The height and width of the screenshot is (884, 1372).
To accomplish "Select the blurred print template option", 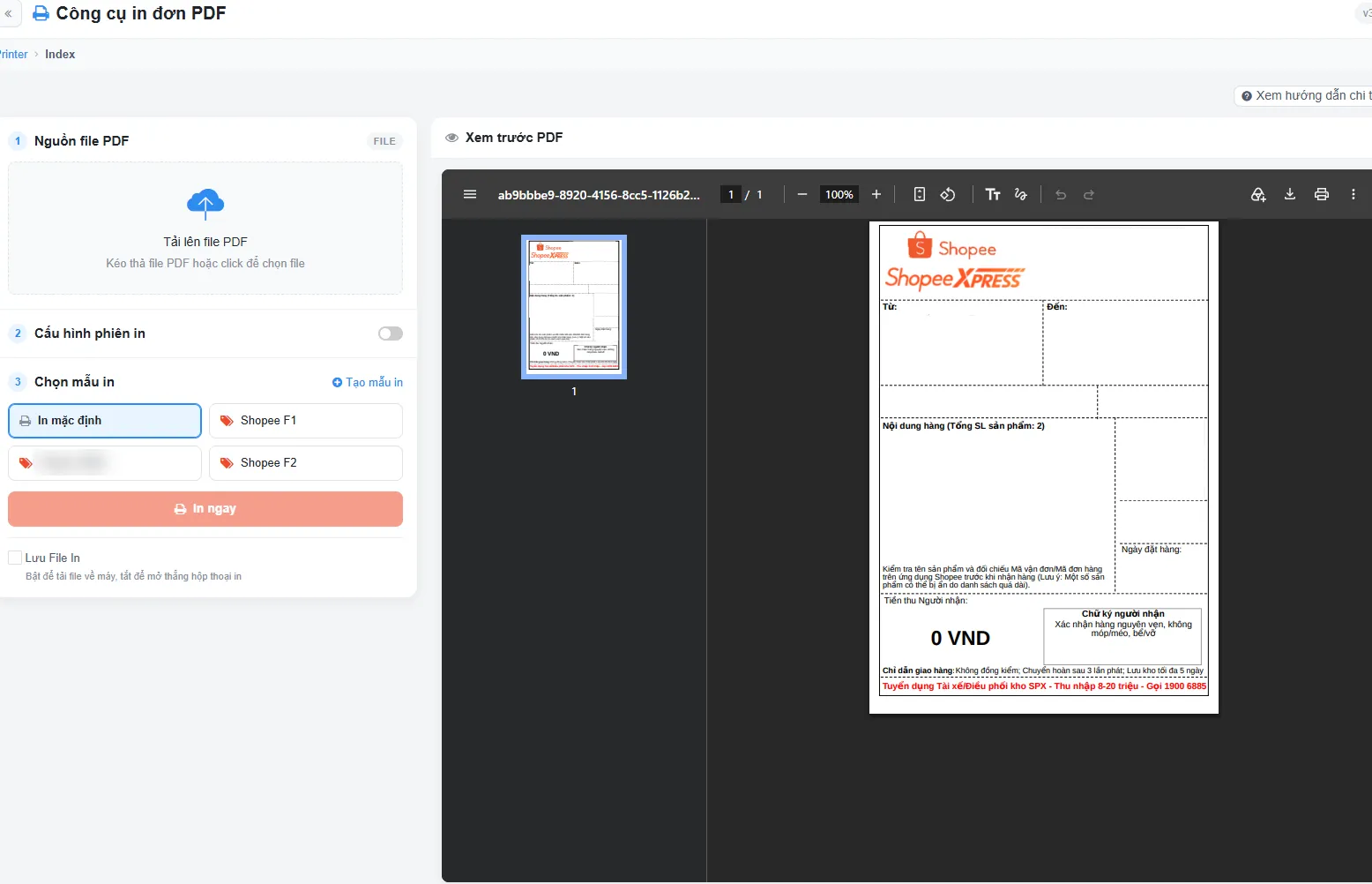I will pos(105,463).
